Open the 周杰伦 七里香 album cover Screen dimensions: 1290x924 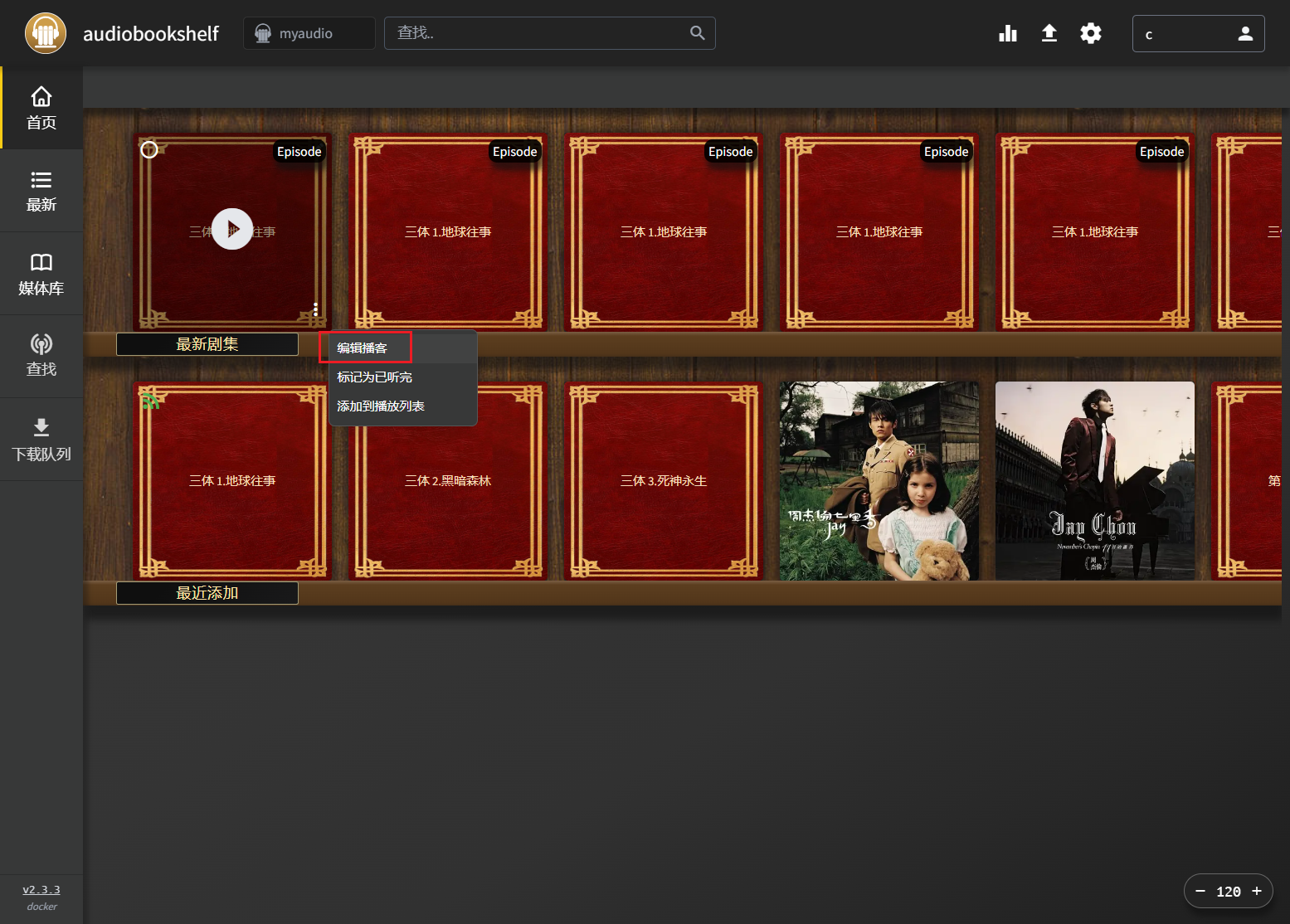click(x=879, y=481)
